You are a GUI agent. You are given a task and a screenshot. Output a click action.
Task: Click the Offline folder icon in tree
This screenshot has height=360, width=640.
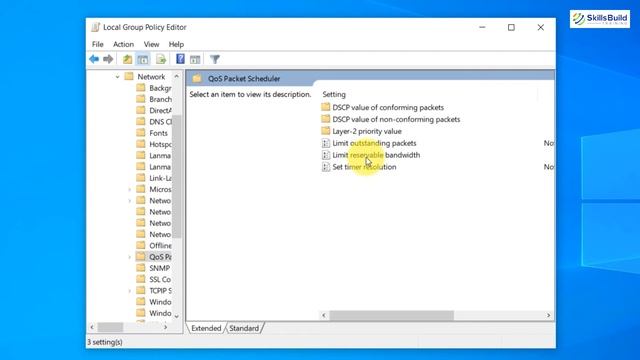pyautogui.click(x=141, y=245)
